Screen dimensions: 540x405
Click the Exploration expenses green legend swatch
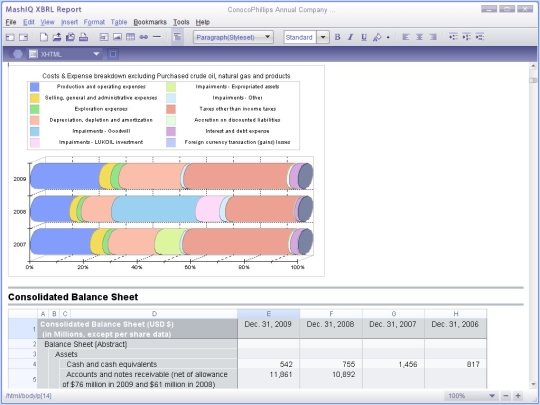click(34, 109)
